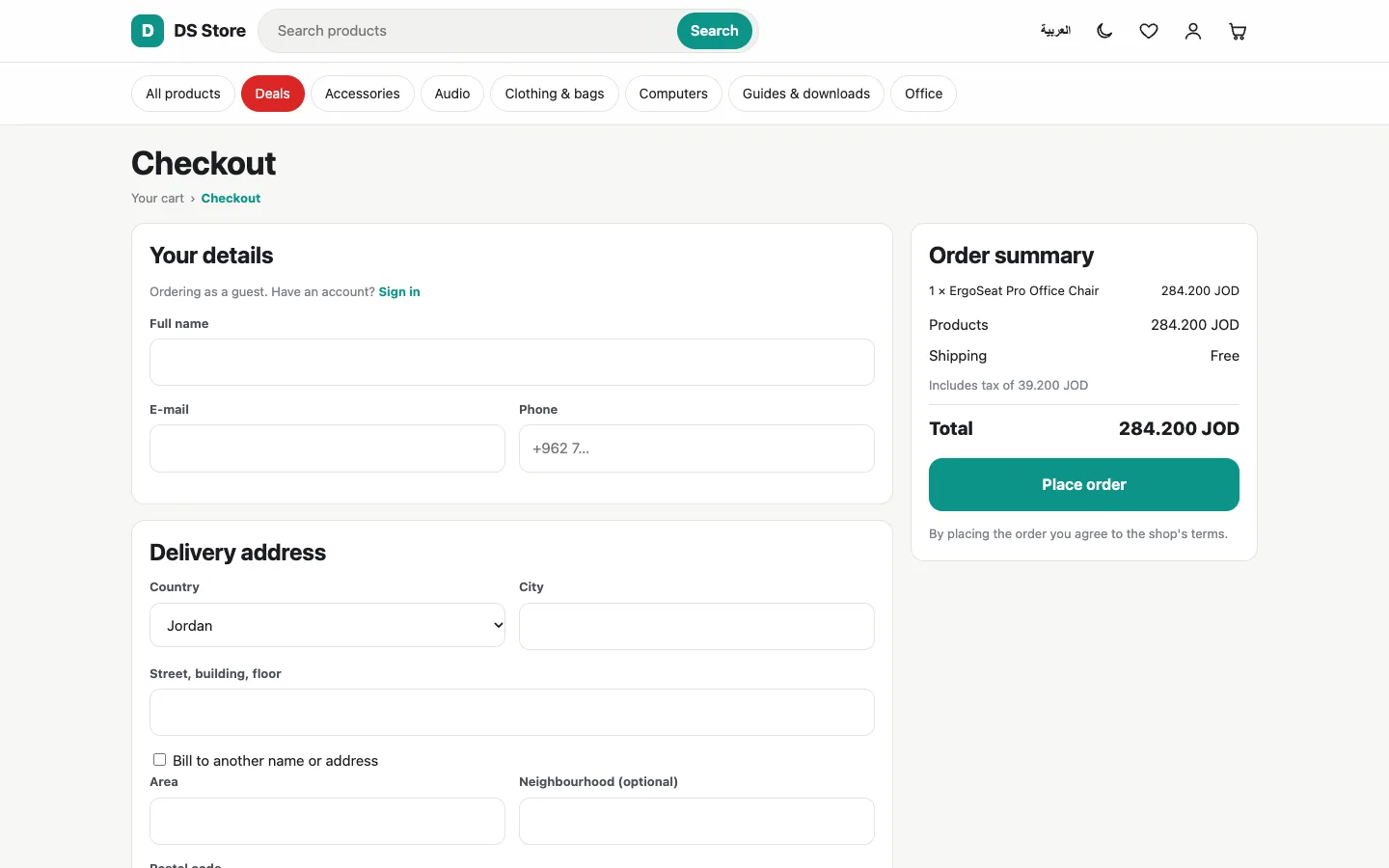1389x868 pixels.
Task: Browse Clothing & bags category
Action: pyautogui.click(x=555, y=94)
